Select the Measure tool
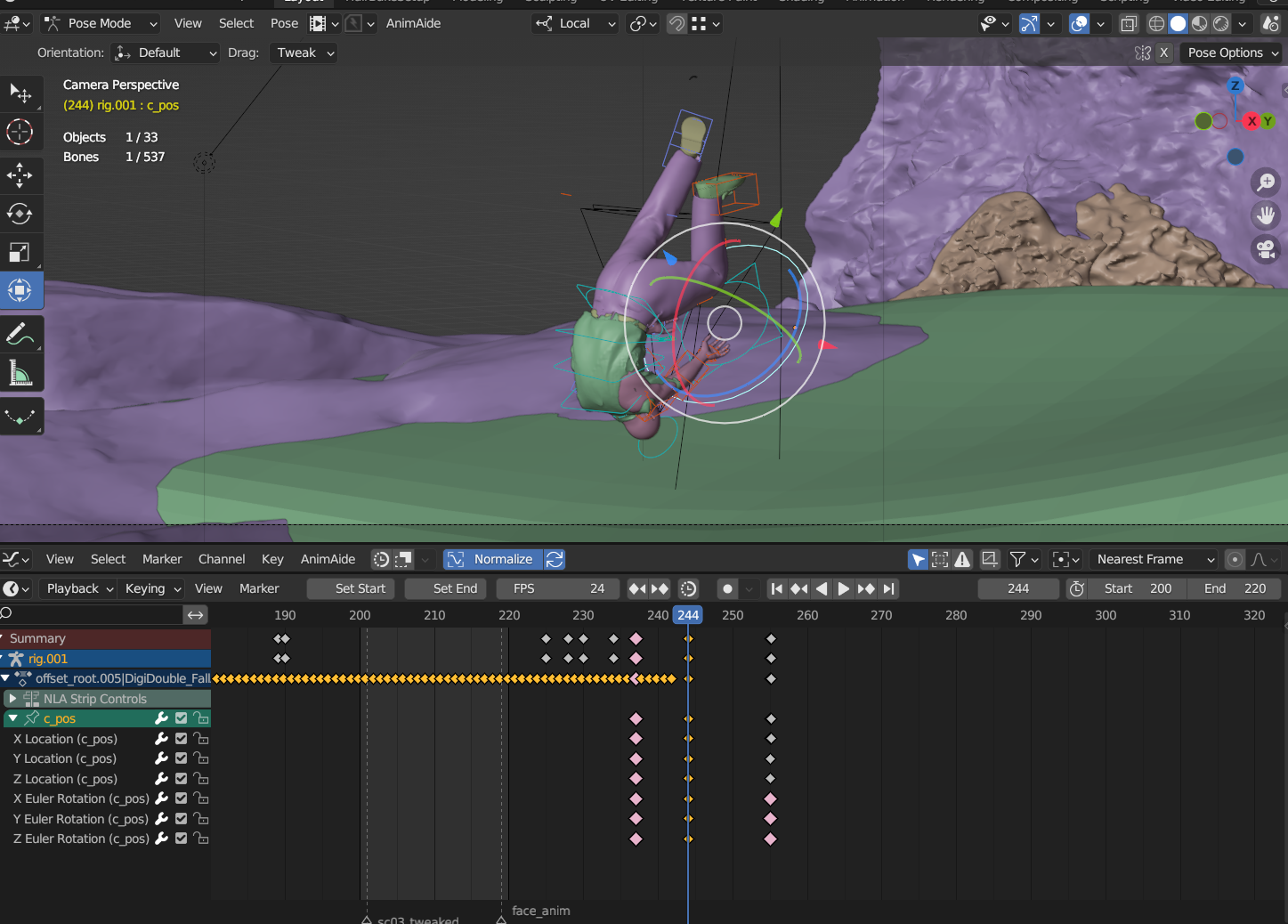The height and width of the screenshot is (924, 1288). pyautogui.click(x=20, y=374)
